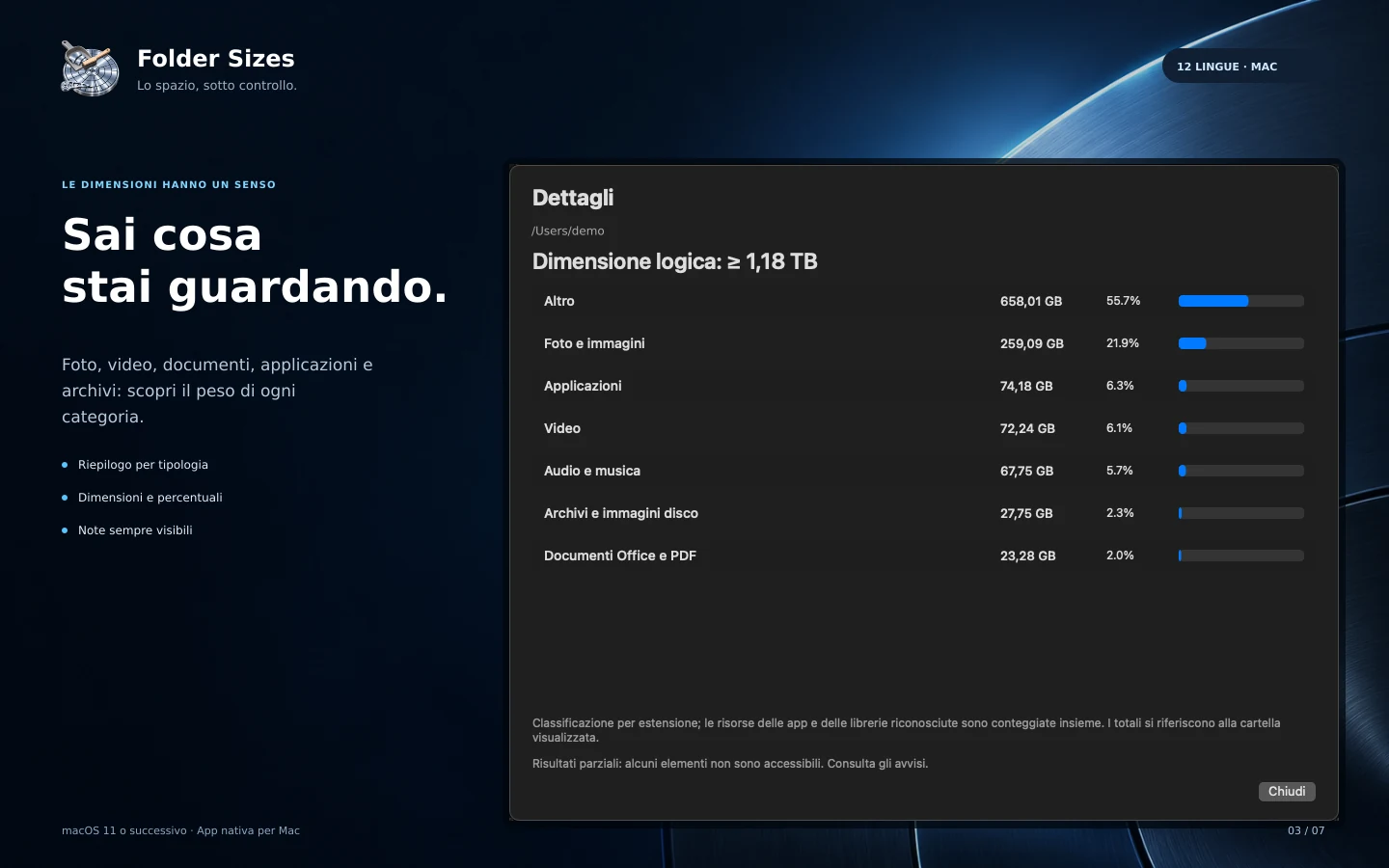This screenshot has height=868, width=1389.
Task: Click the 23,28 GB size value
Action: [1028, 556]
